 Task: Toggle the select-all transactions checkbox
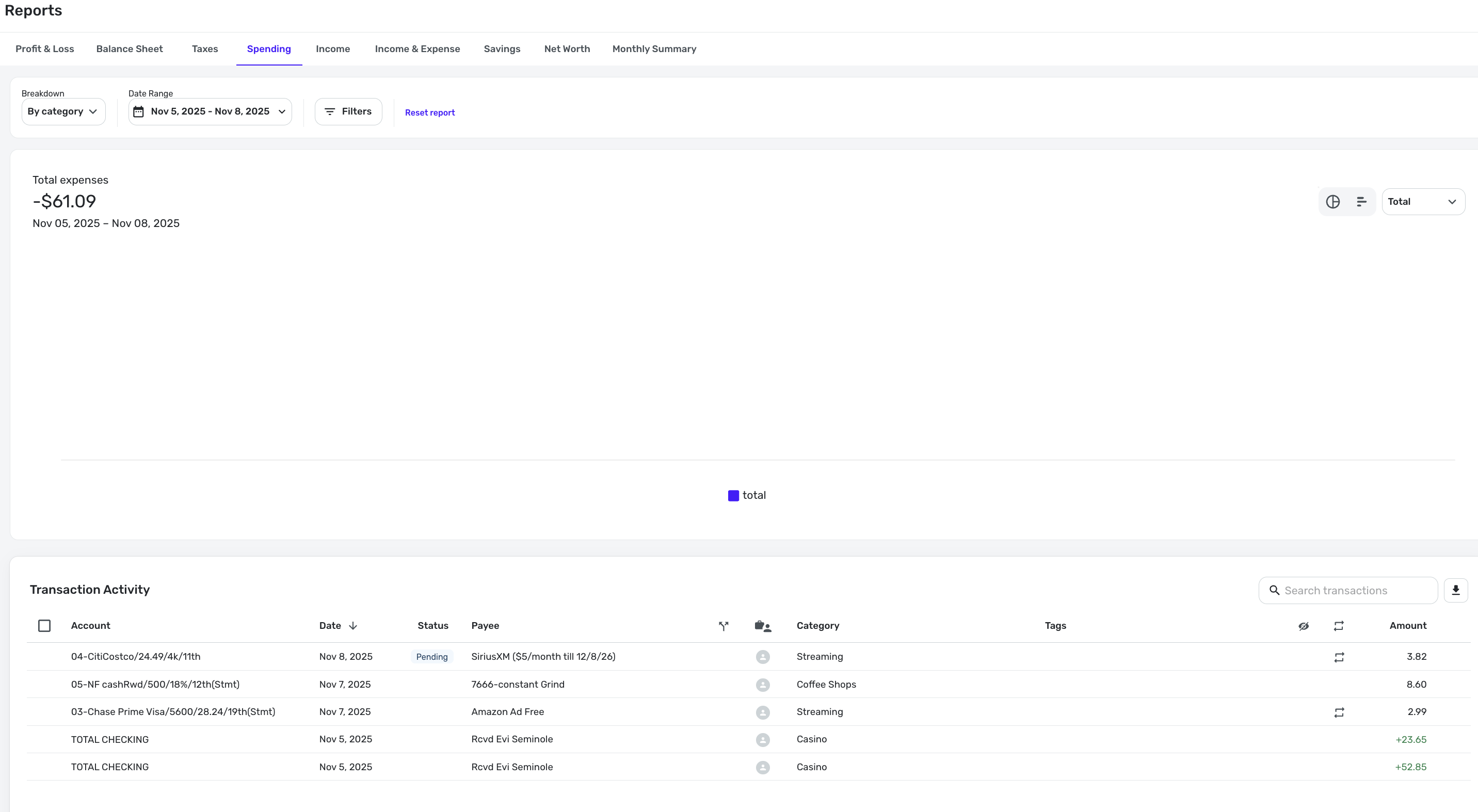point(44,626)
